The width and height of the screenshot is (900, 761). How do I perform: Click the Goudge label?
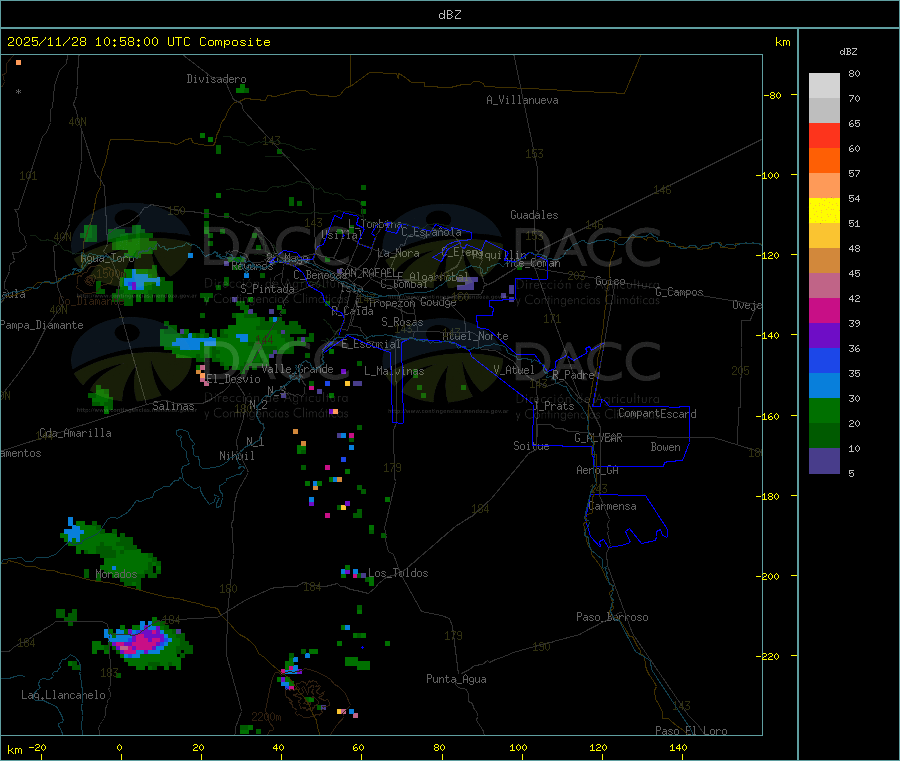click(x=438, y=302)
